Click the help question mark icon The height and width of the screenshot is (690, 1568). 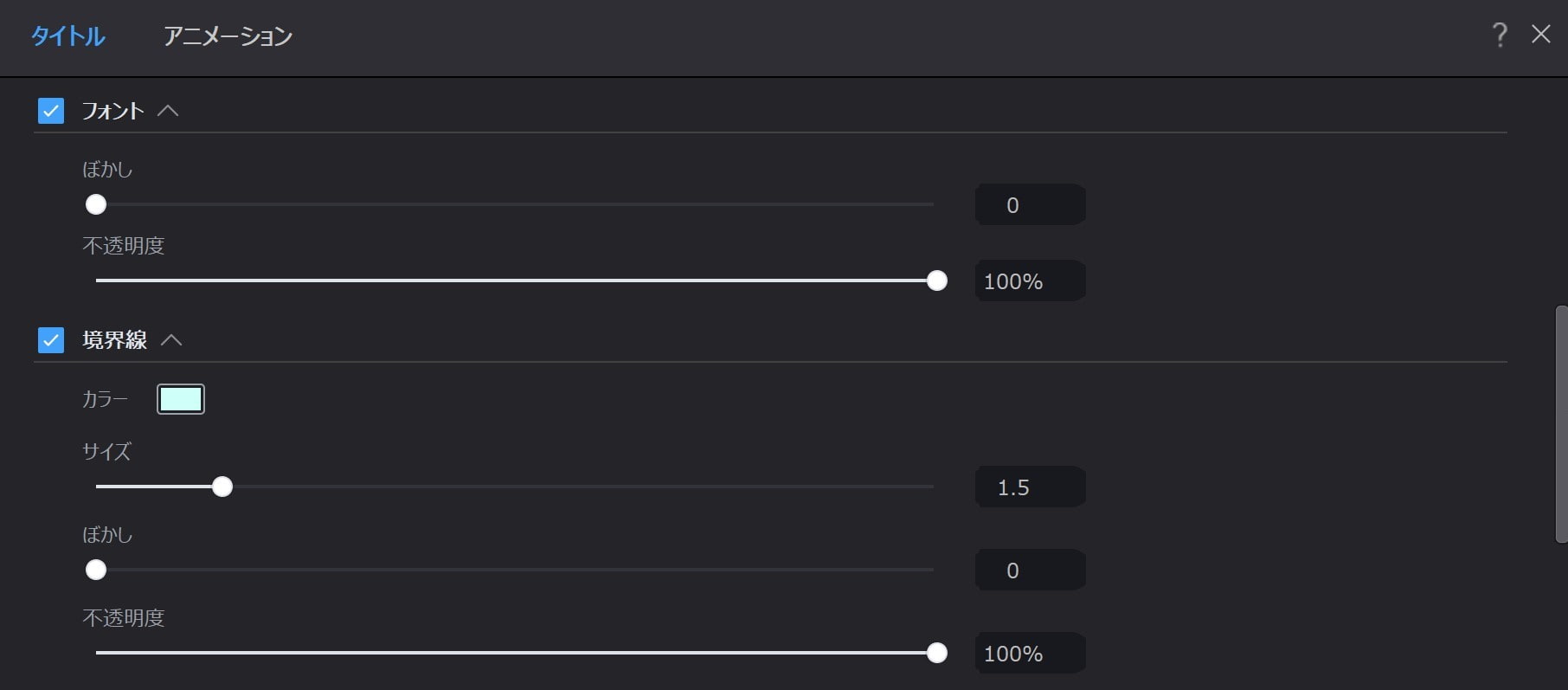[x=1500, y=35]
